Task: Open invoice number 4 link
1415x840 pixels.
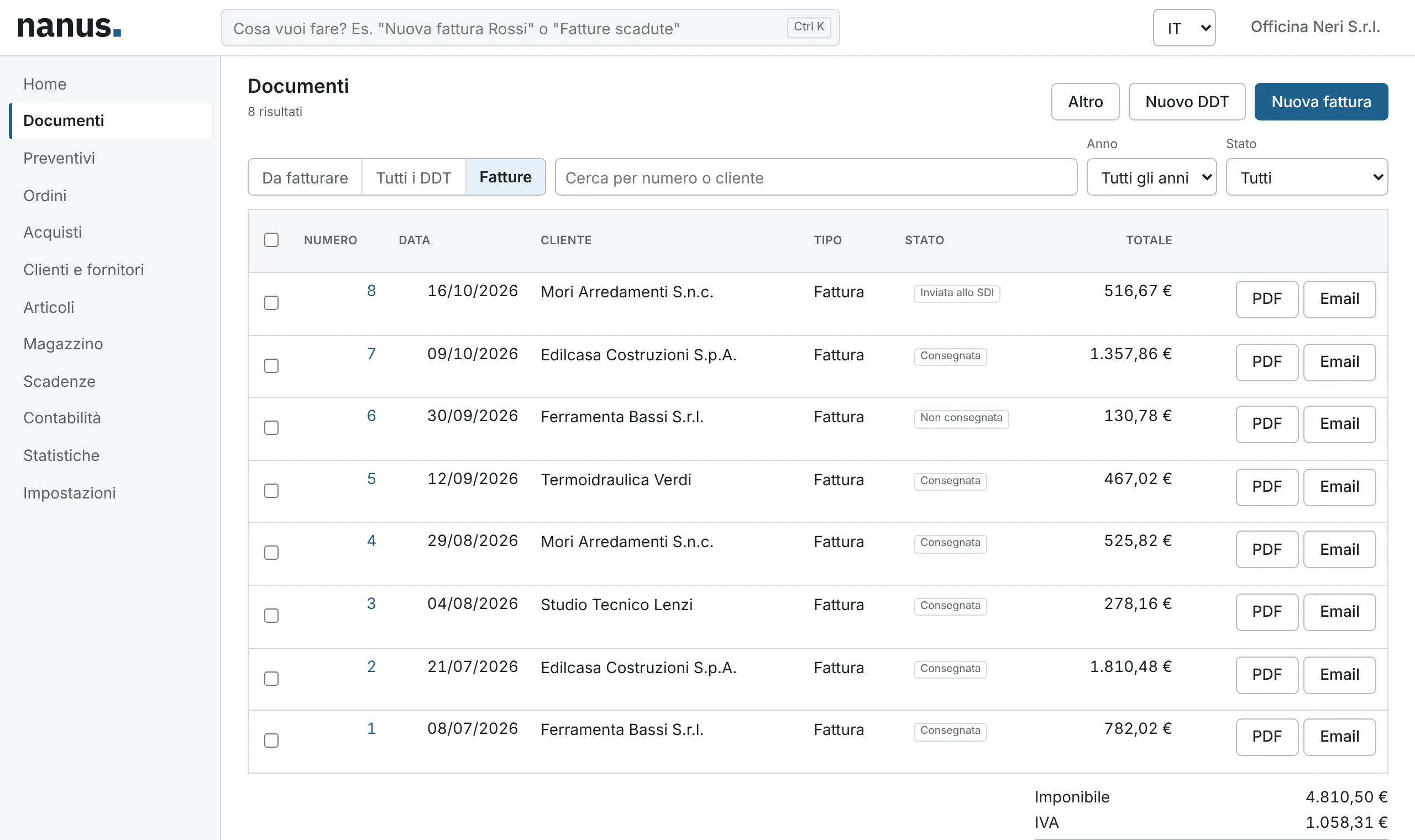Action: (x=371, y=540)
